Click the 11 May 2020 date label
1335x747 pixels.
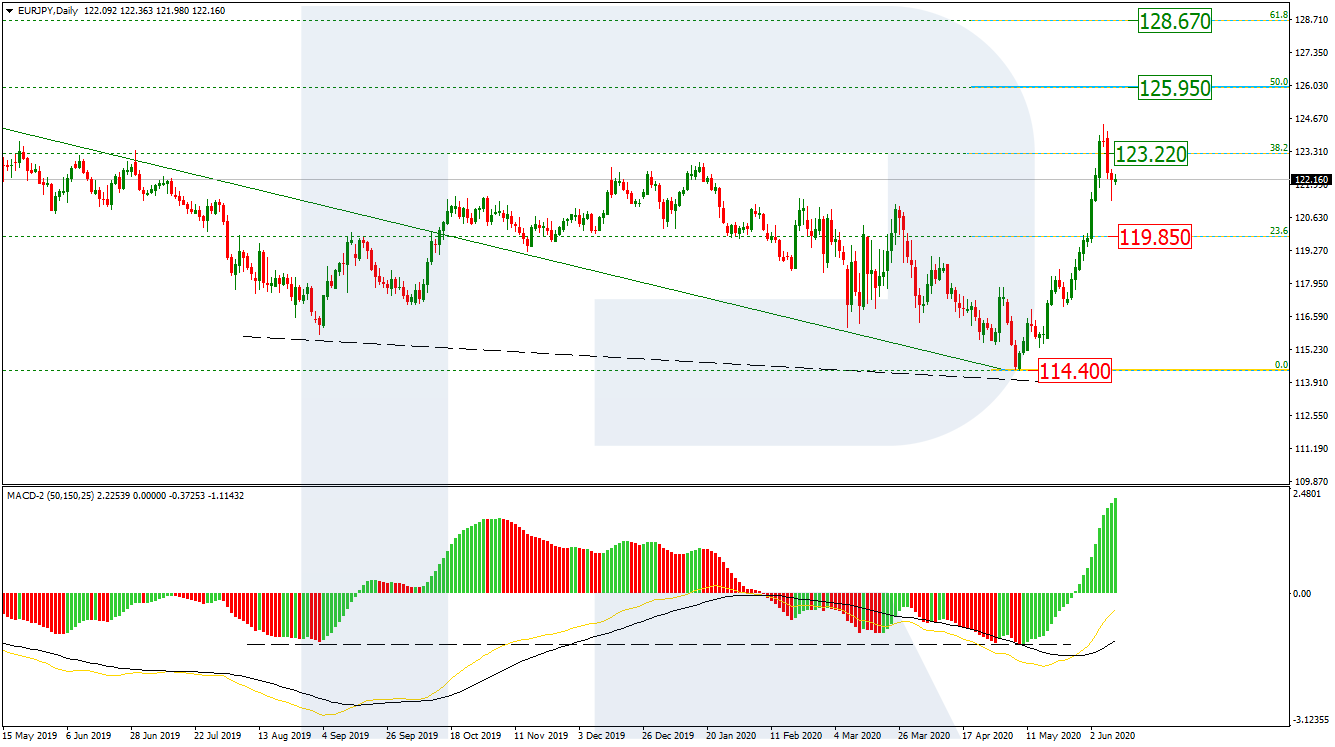point(1053,735)
